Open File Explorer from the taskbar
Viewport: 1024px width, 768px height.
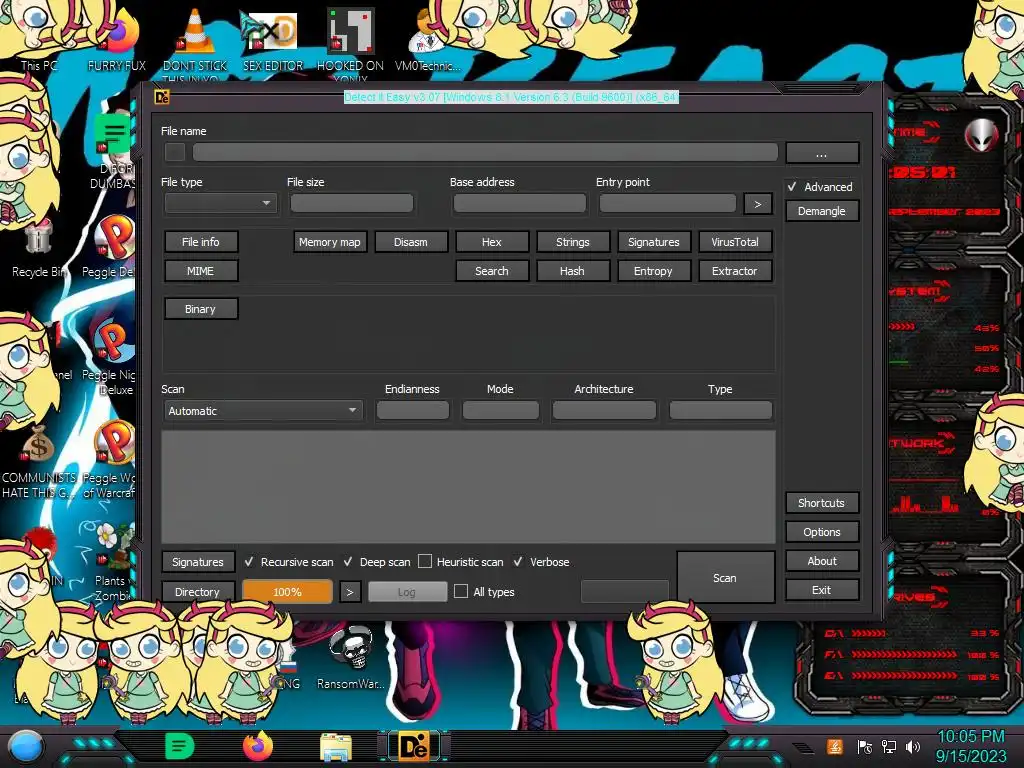click(x=336, y=748)
